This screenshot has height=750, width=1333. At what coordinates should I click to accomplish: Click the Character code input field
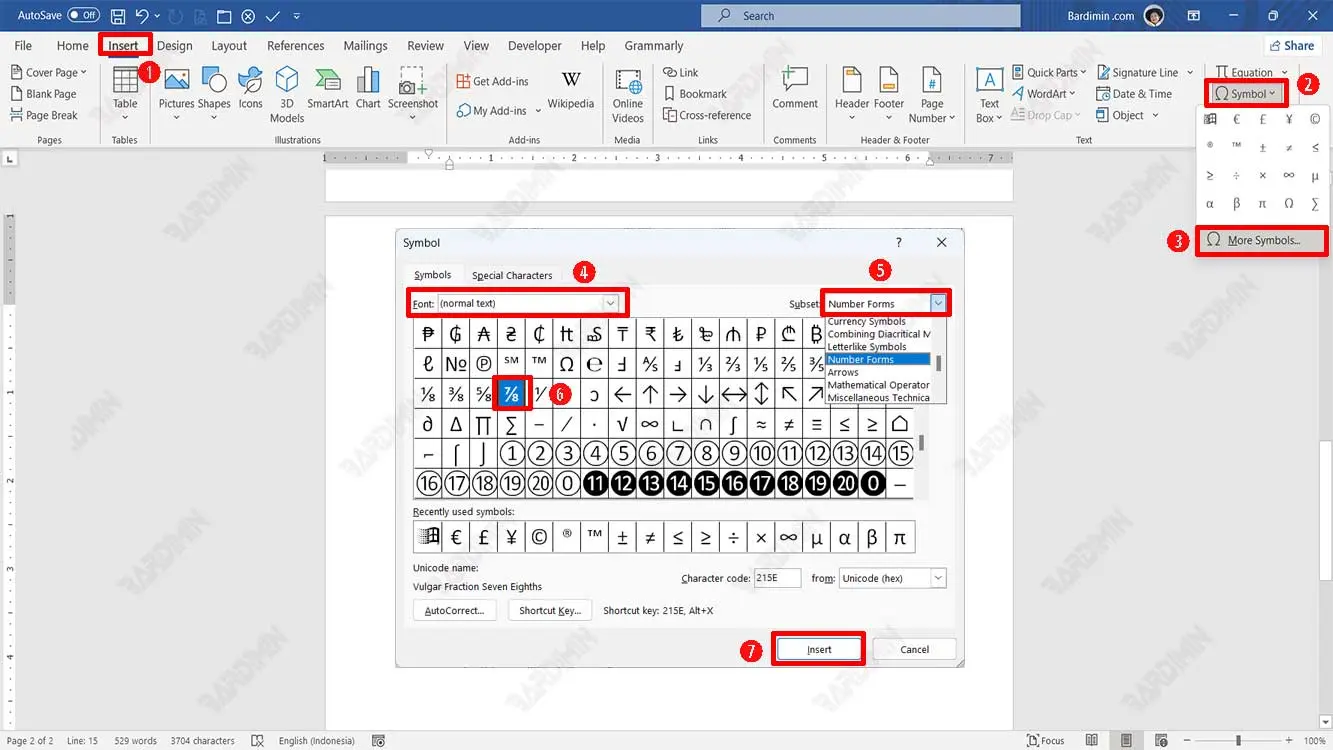[777, 578]
